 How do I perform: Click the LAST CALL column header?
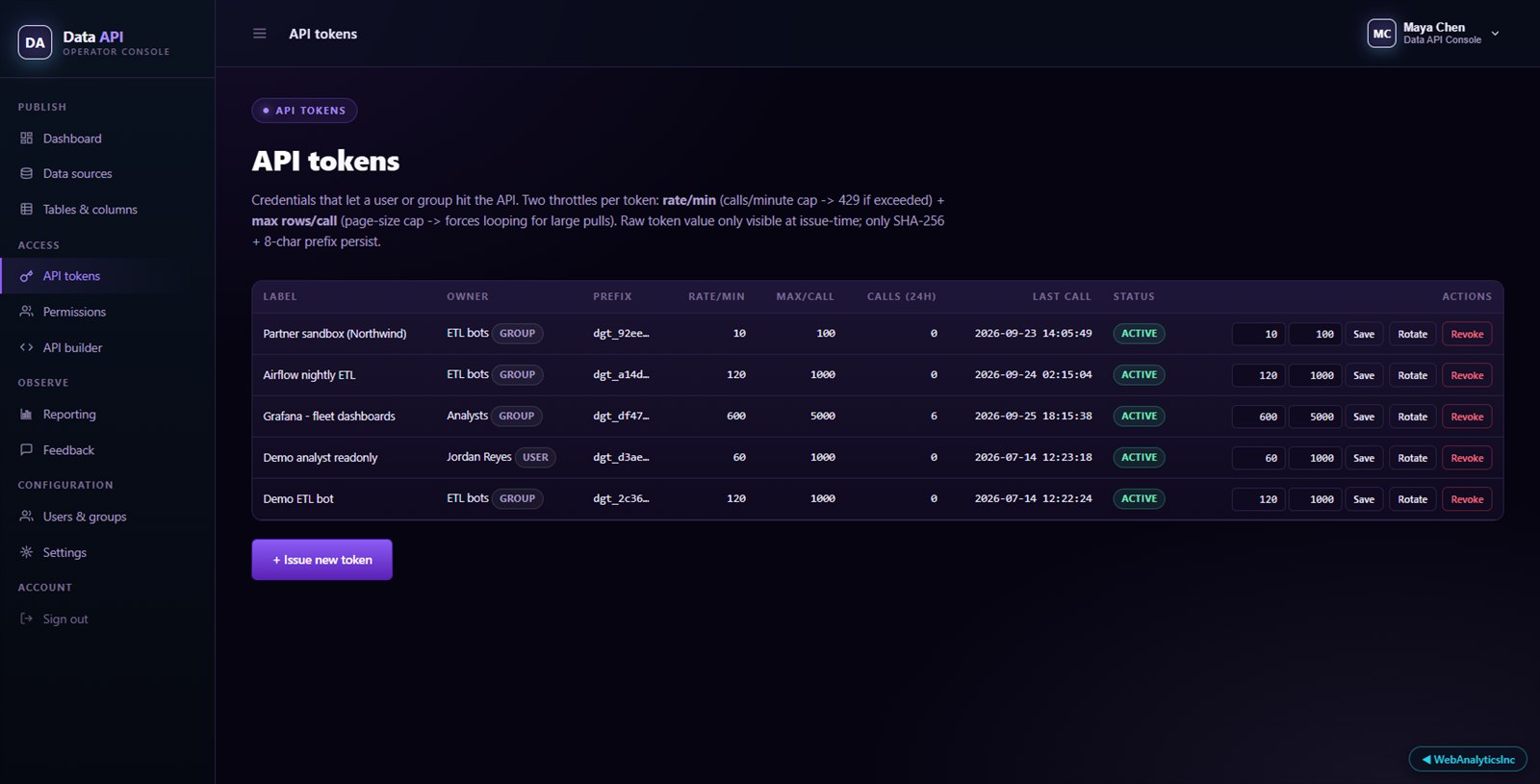1062,296
